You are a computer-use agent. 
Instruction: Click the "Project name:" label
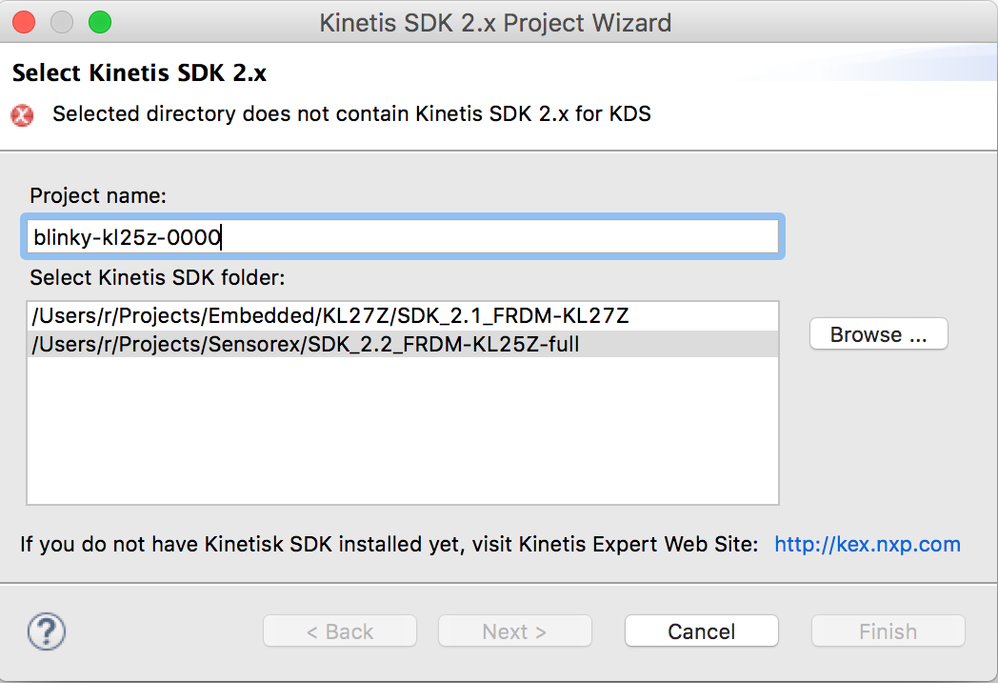point(98,195)
